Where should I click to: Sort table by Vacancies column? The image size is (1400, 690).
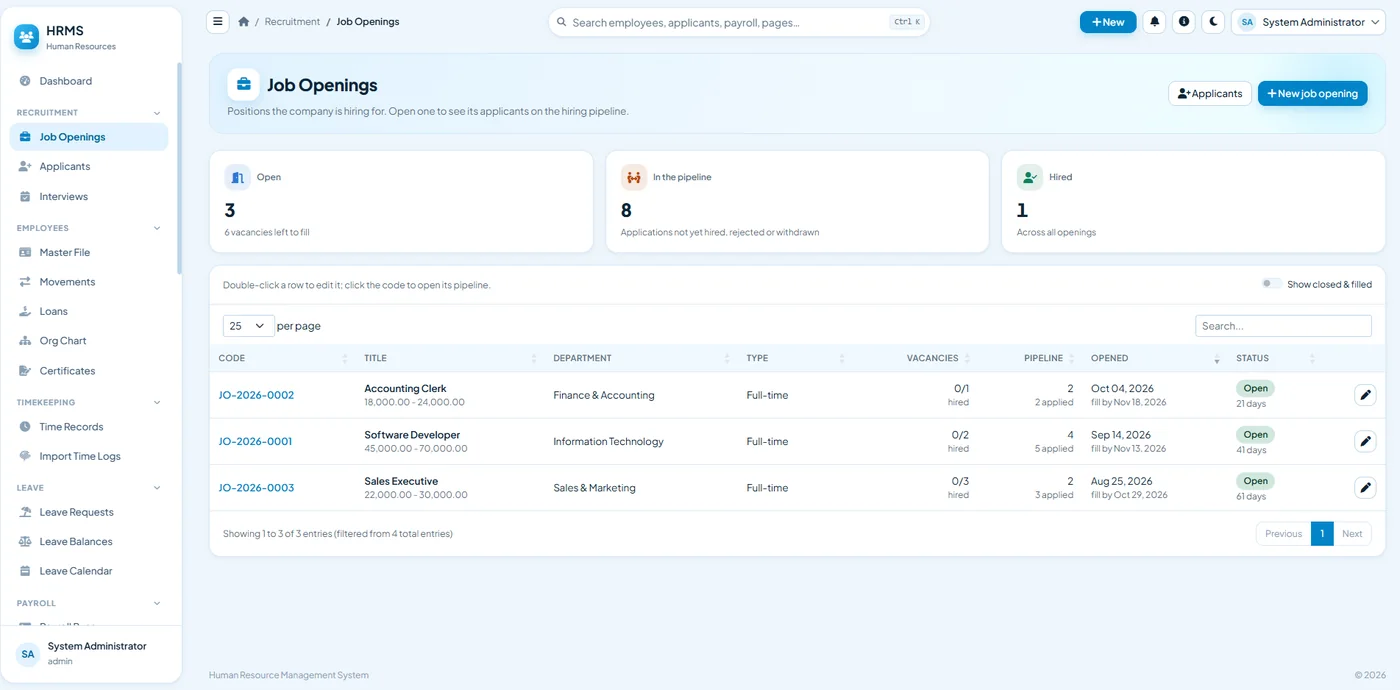[932, 358]
